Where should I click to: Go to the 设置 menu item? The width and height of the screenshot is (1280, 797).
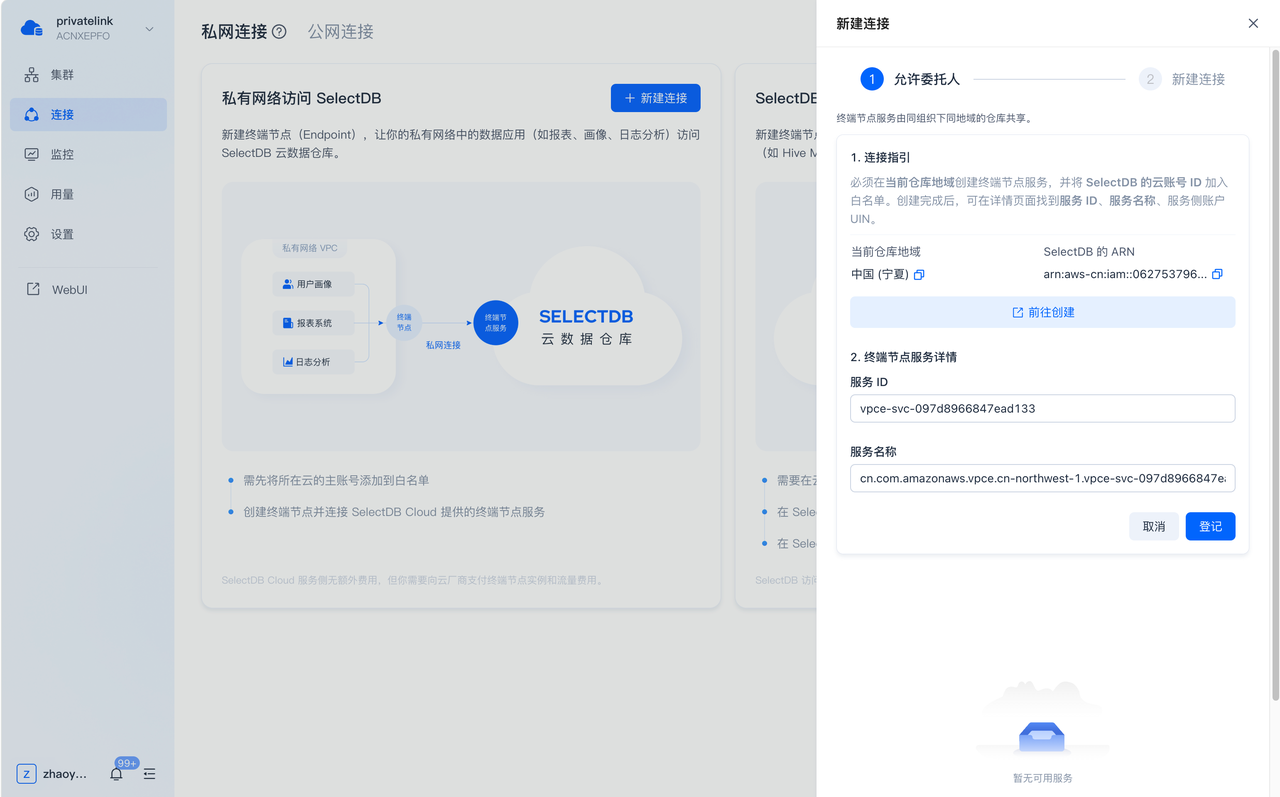point(88,235)
